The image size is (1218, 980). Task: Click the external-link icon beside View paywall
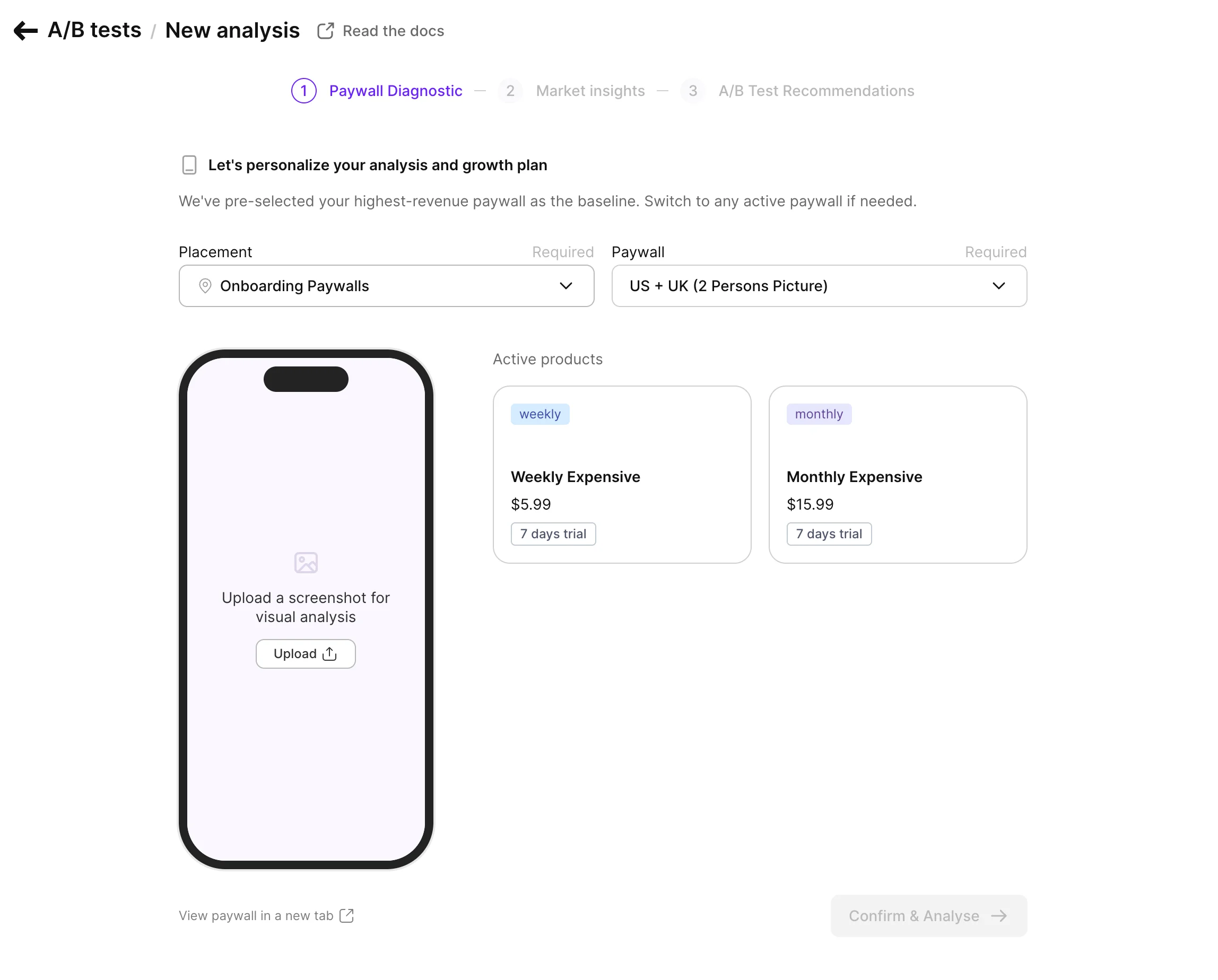click(347, 916)
